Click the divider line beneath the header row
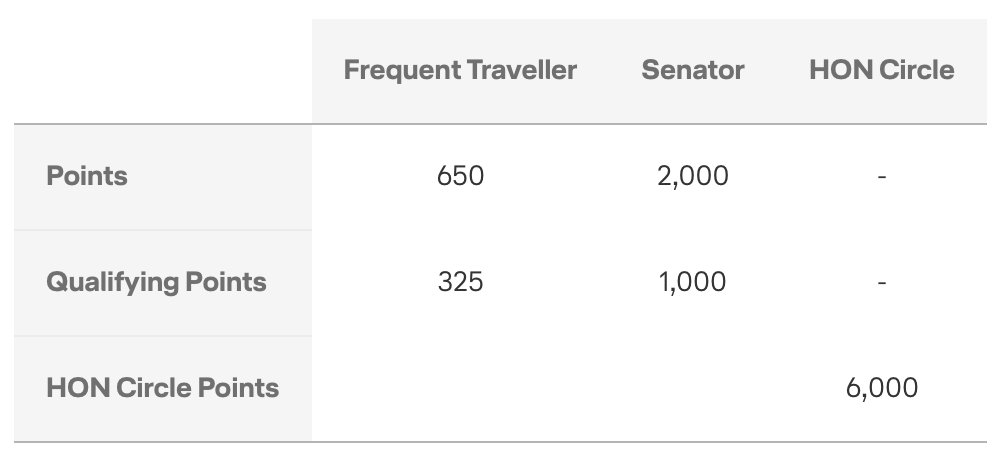Viewport: 1008px width, 452px height. click(x=500, y=123)
